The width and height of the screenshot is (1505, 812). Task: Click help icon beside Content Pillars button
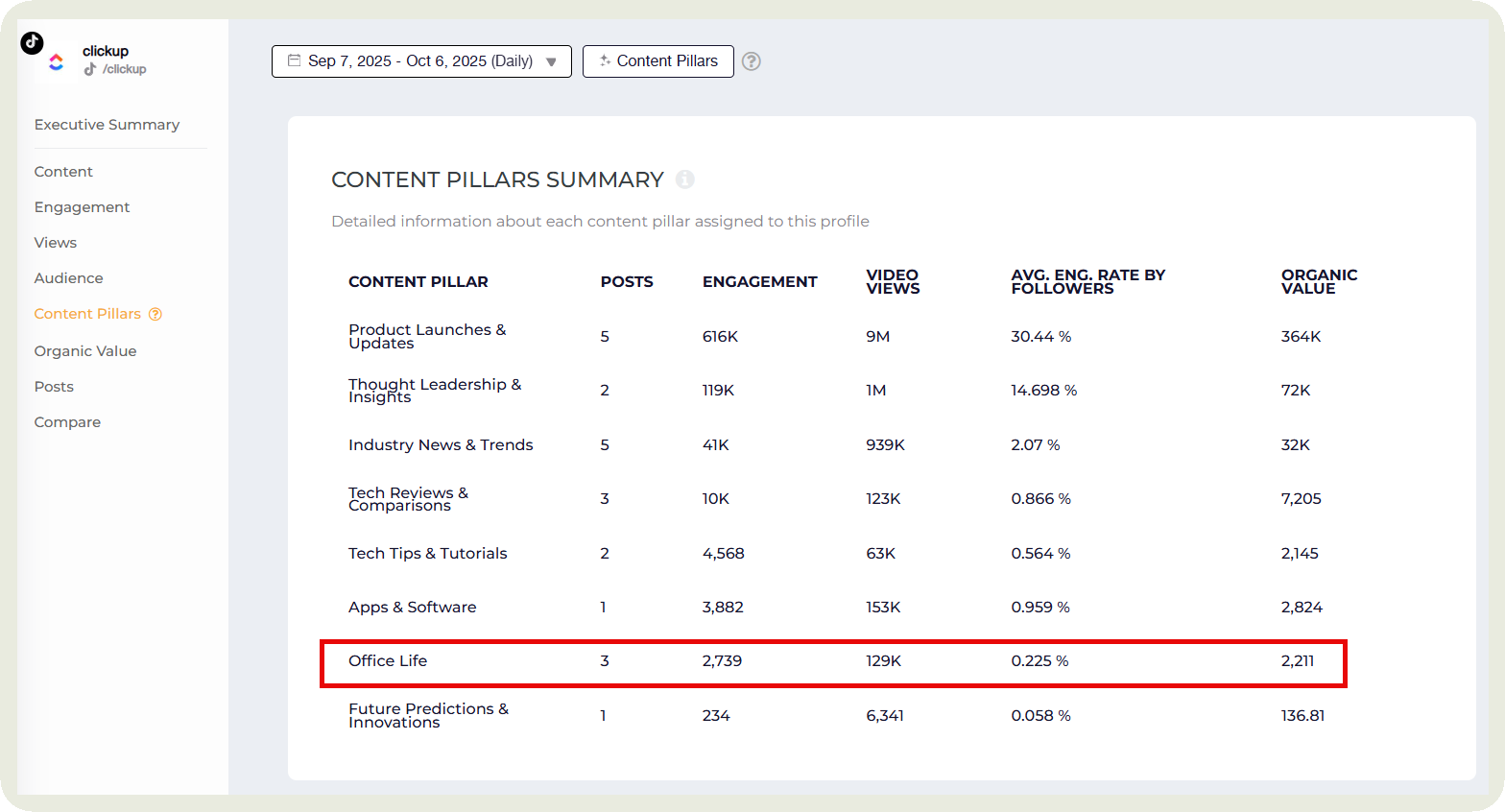pos(752,61)
